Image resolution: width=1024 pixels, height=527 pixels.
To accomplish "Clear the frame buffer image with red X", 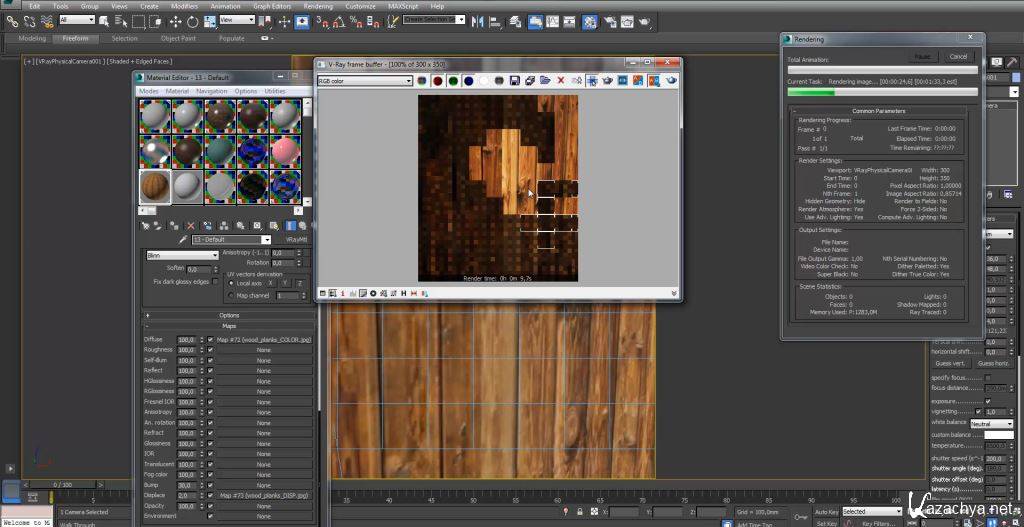I will [x=560, y=81].
